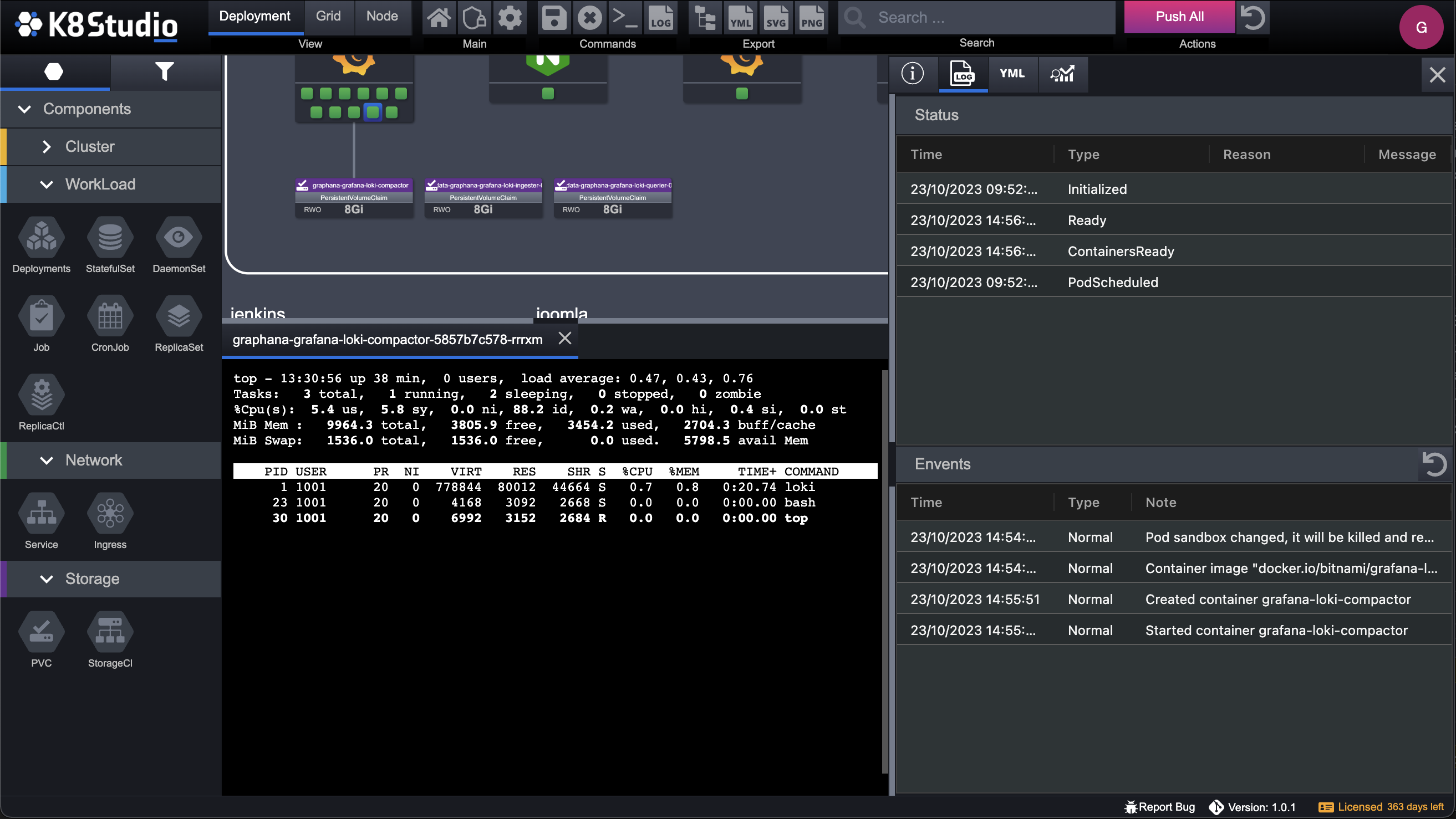Export as SVG icon
This screenshot has width=1456, height=819.
pos(776,18)
